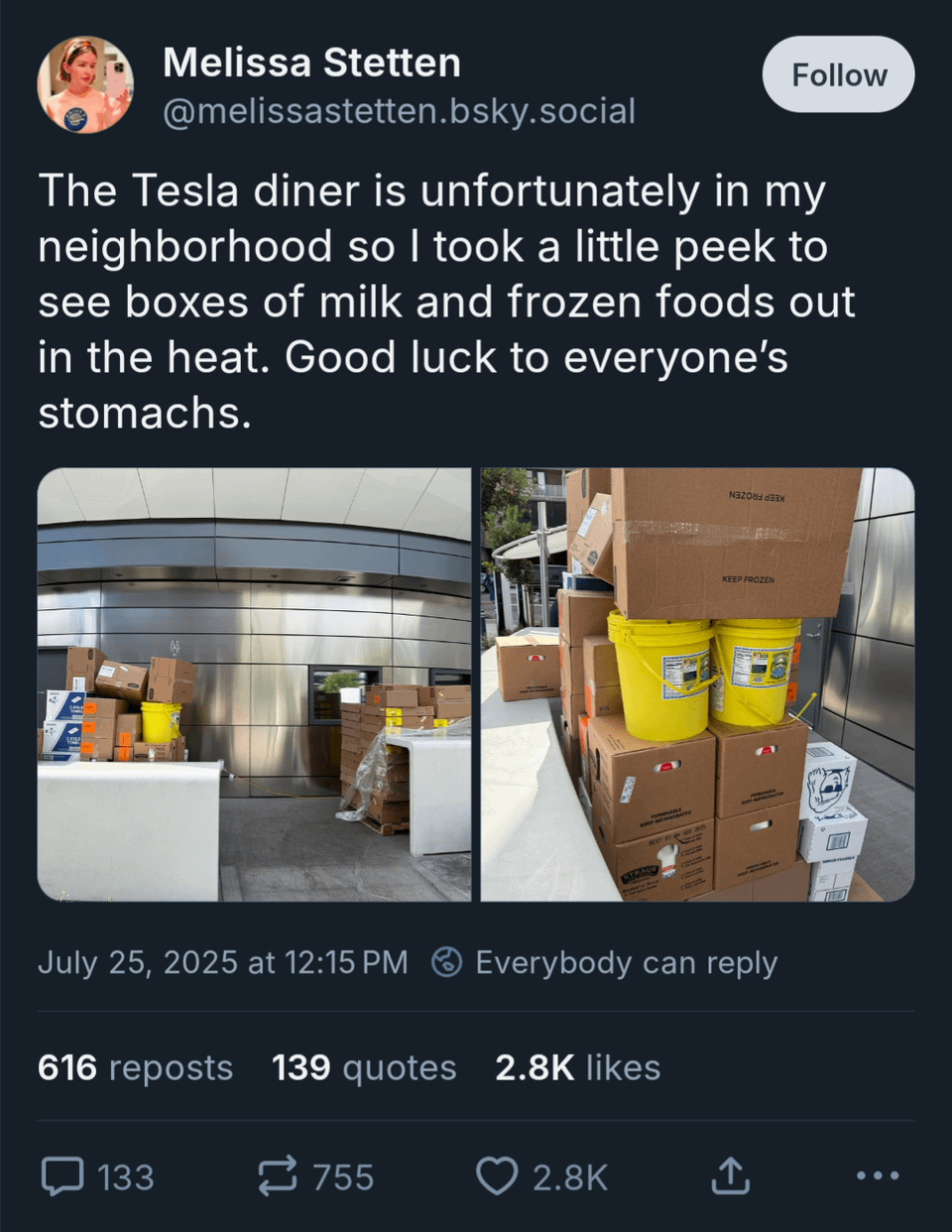Open the Melissa Stetten display name
952x1232 pixels.
[x=311, y=62]
